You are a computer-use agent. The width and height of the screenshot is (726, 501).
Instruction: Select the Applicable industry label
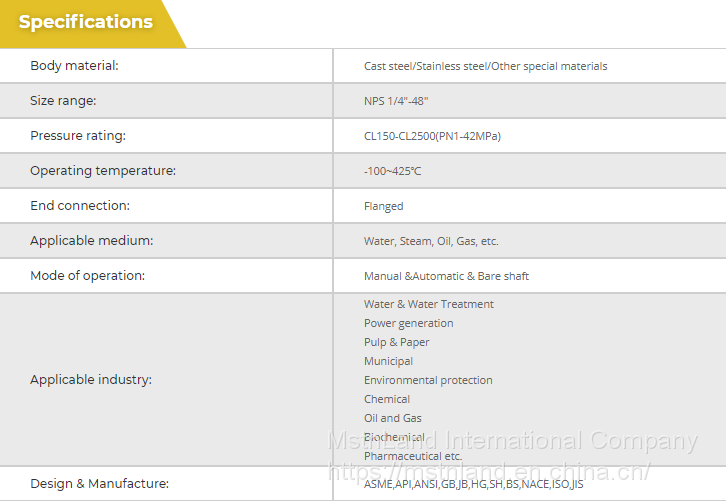[91, 380]
